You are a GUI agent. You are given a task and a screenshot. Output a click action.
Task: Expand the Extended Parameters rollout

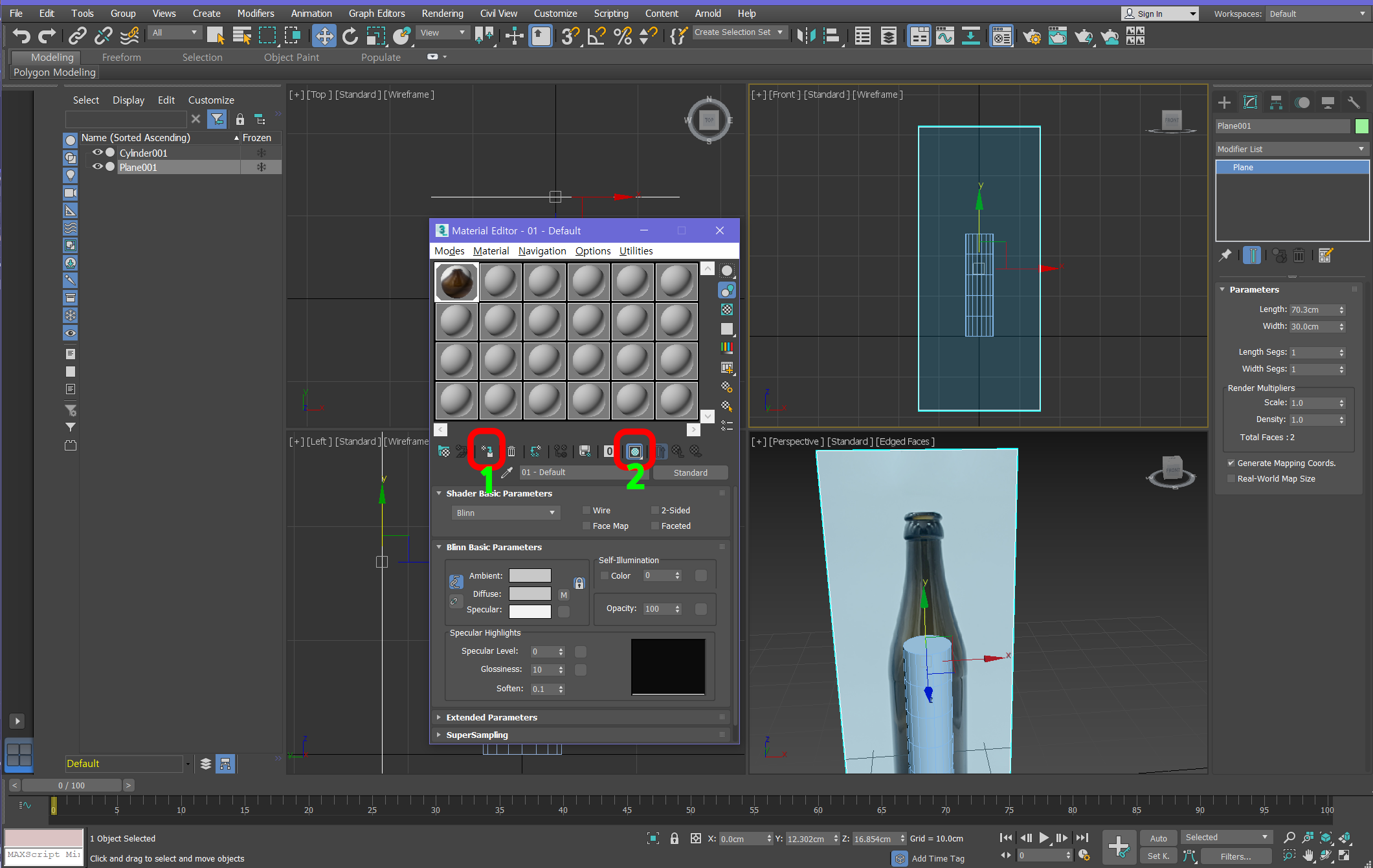[x=491, y=717]
